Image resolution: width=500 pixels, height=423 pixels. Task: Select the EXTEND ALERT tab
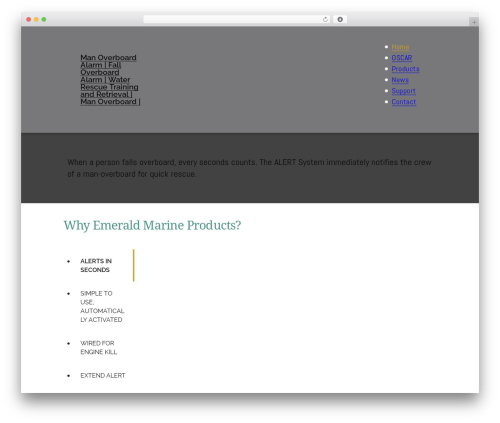click(x=103, y=375)
